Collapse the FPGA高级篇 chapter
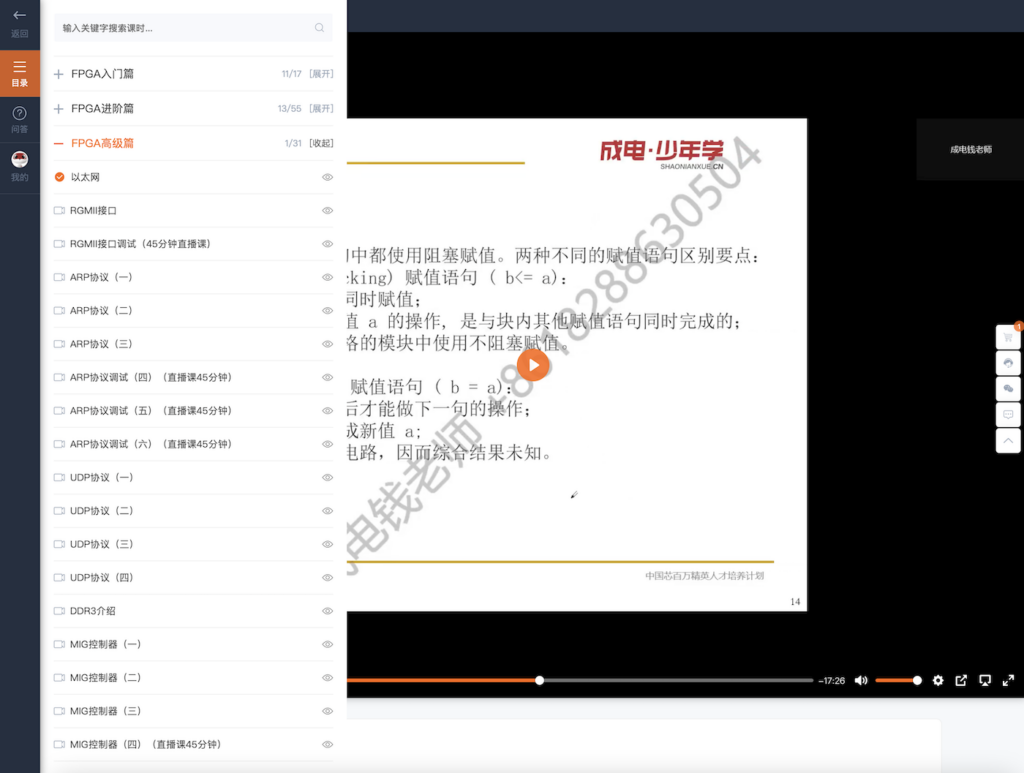 pyautogui.click(x=320, y=143)
